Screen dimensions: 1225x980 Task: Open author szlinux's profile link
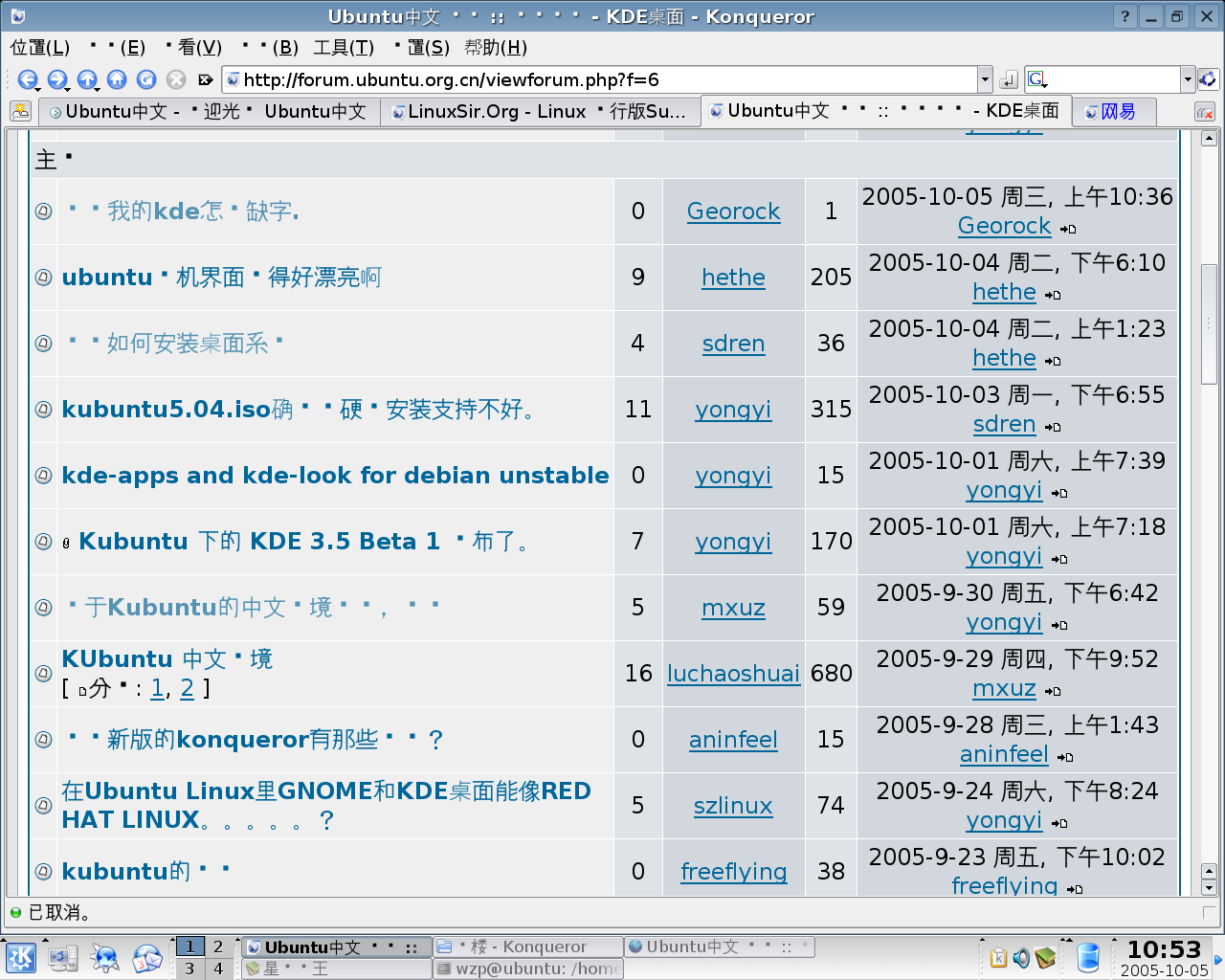(733, 806)
